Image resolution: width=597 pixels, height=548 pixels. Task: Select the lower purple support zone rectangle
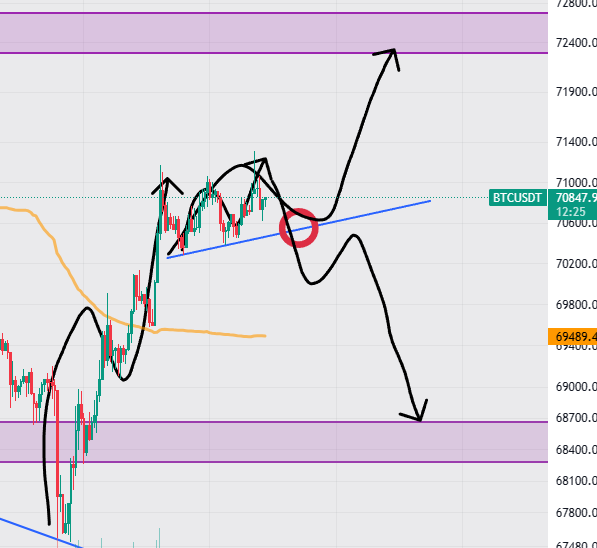point(274,442)
